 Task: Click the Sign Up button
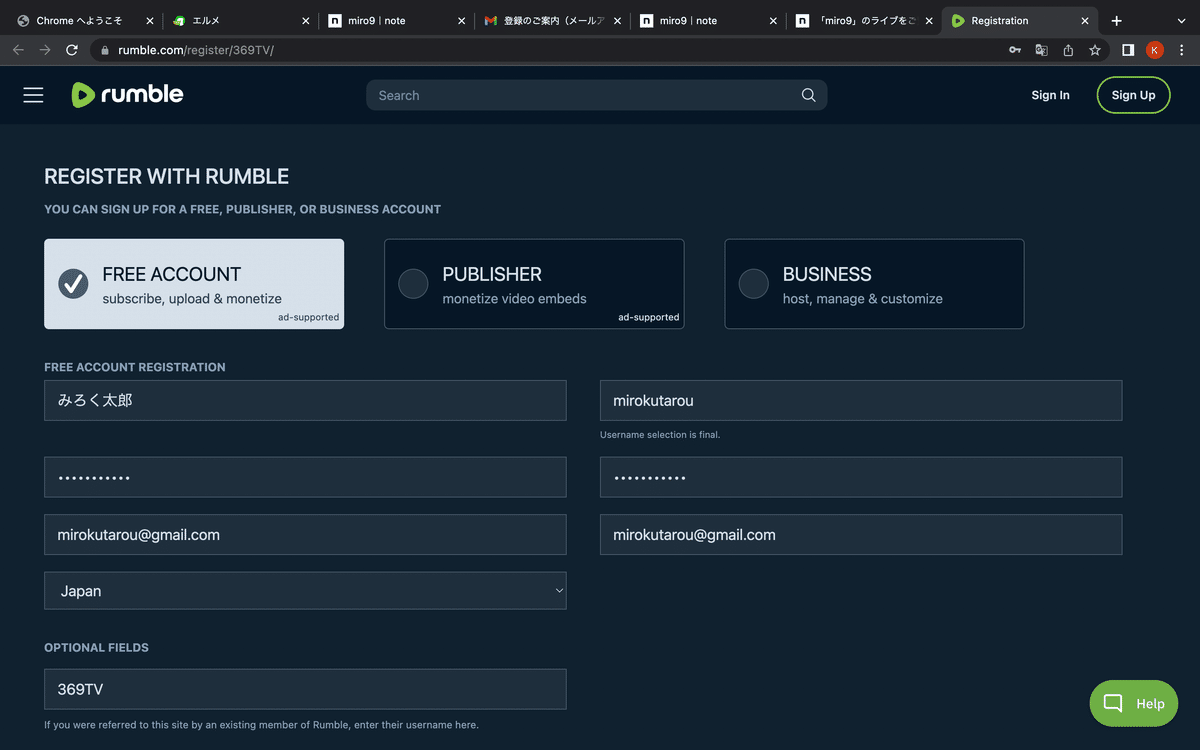point(1133,95)
